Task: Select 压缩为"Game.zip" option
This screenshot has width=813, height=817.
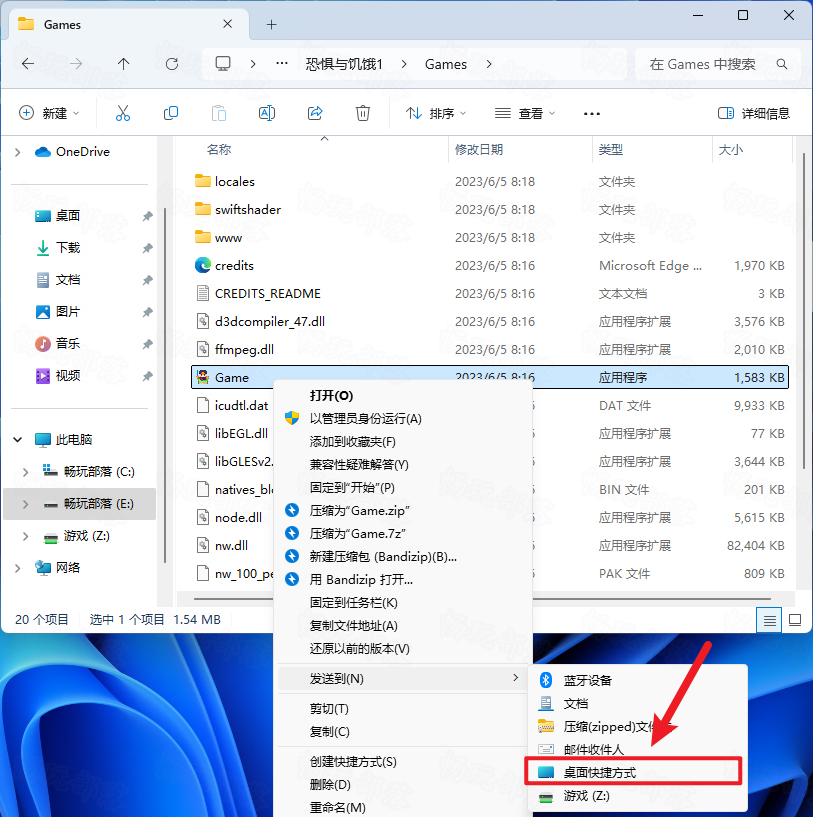Action: (402, 511)
